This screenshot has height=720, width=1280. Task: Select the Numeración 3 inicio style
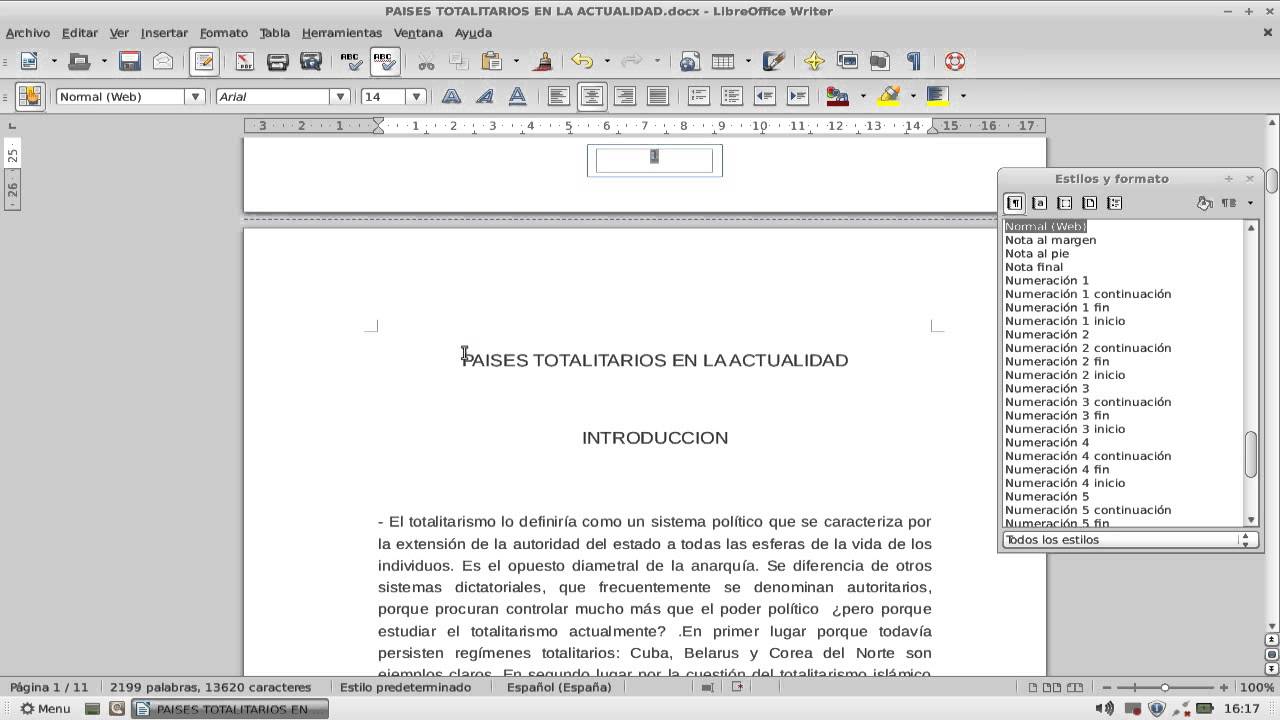tap(1065, 429)
